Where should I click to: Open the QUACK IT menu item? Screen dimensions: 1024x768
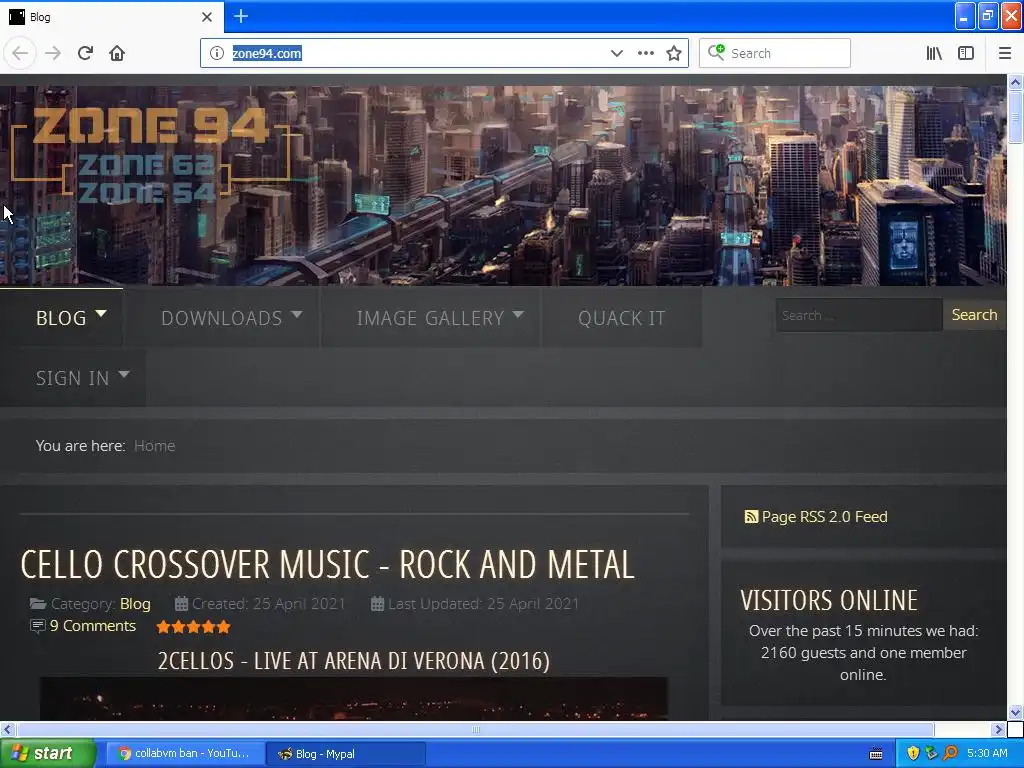click(x=621, y=317)
